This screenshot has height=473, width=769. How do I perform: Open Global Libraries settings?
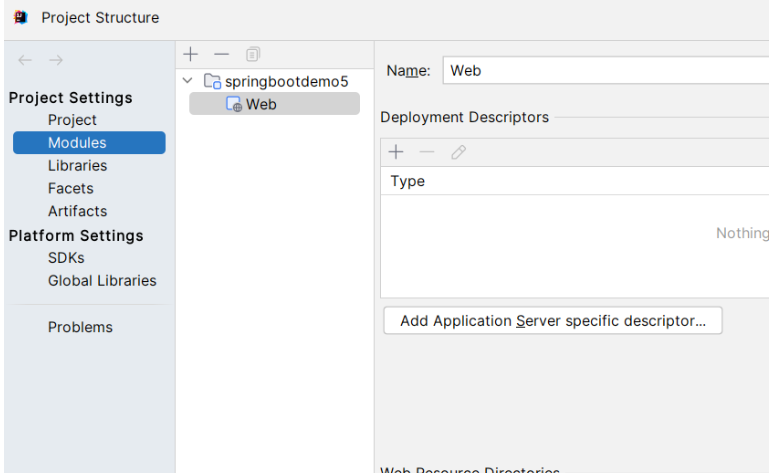[x=102, y=281]
